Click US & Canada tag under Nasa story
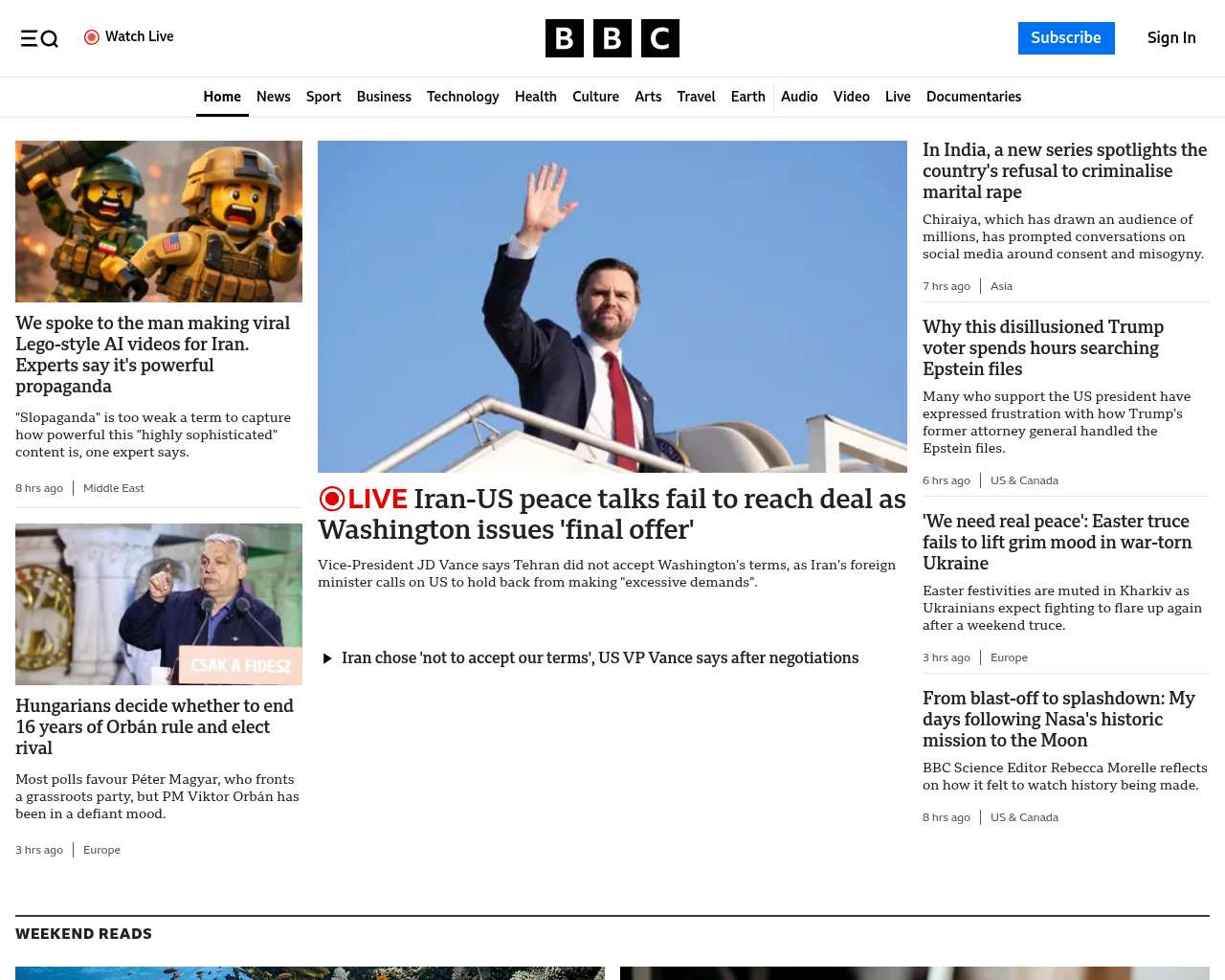 point(1024,817)
